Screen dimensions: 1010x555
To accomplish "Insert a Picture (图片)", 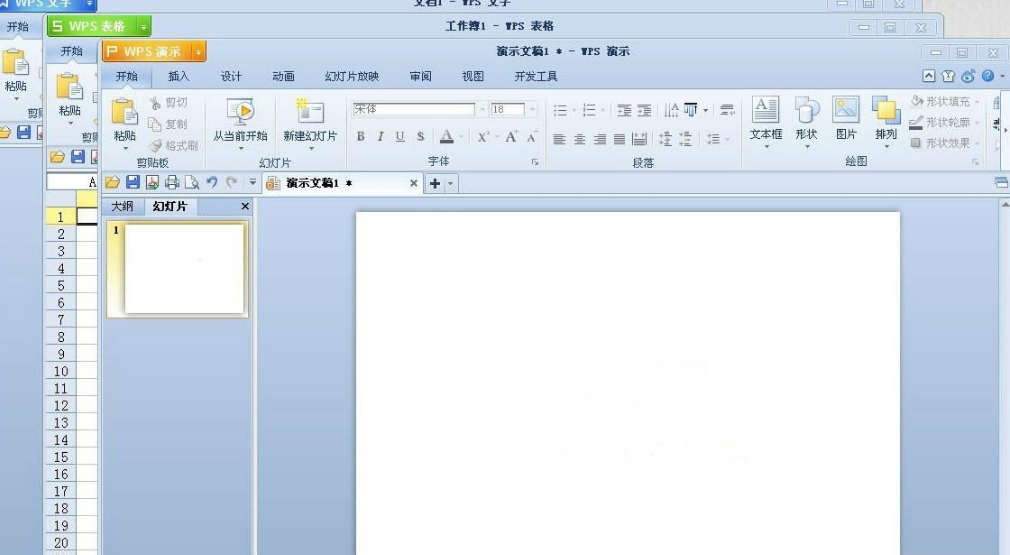I will coord(846,120).
